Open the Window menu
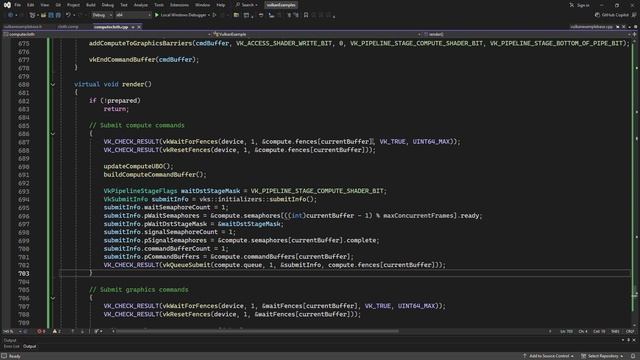 (x=202, y=5)
